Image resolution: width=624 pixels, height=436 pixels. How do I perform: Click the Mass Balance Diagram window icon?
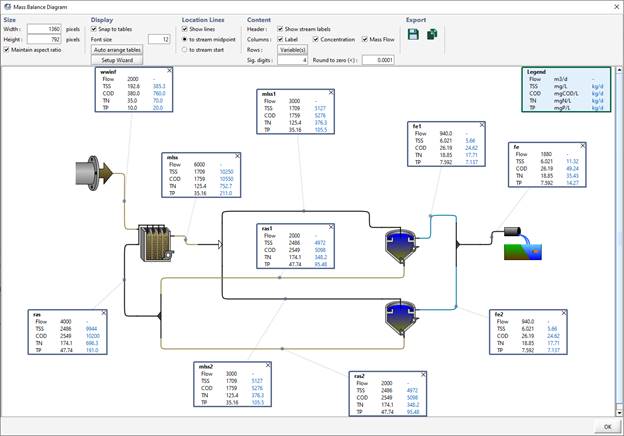click(x=8, y=7)
